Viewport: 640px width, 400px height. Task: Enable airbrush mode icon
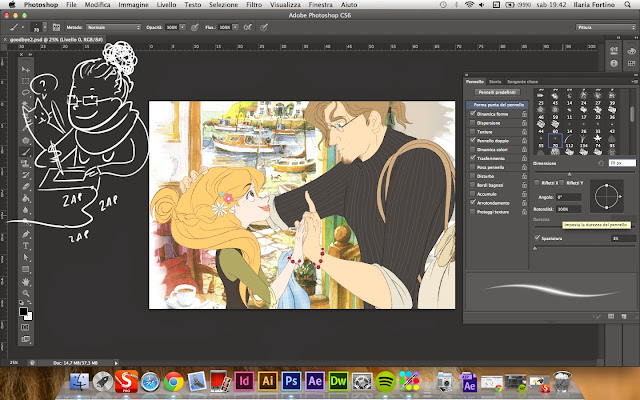click(247, 27)
